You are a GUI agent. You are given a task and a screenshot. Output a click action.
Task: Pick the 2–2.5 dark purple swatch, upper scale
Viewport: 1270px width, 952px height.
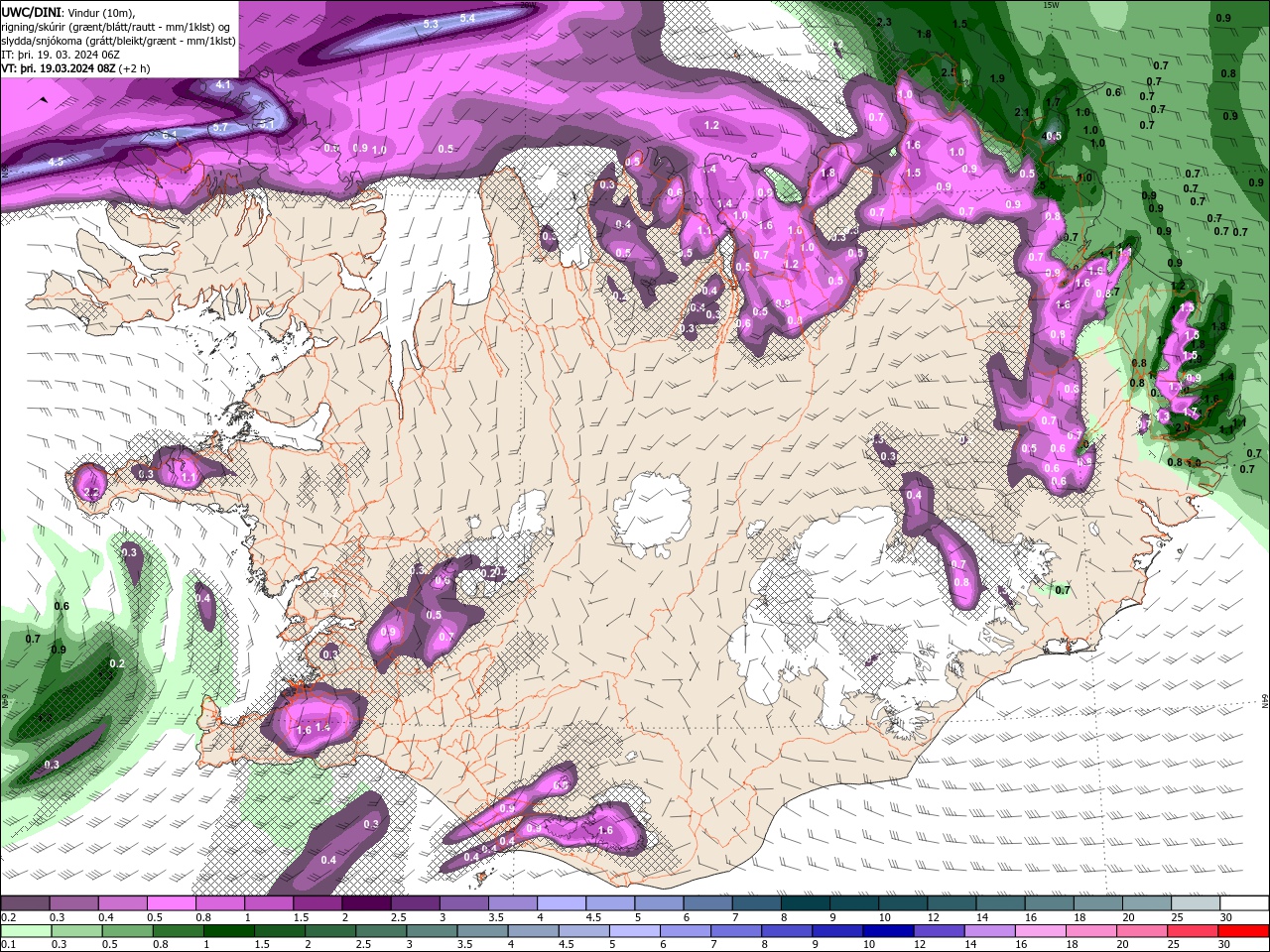[366, 903]
